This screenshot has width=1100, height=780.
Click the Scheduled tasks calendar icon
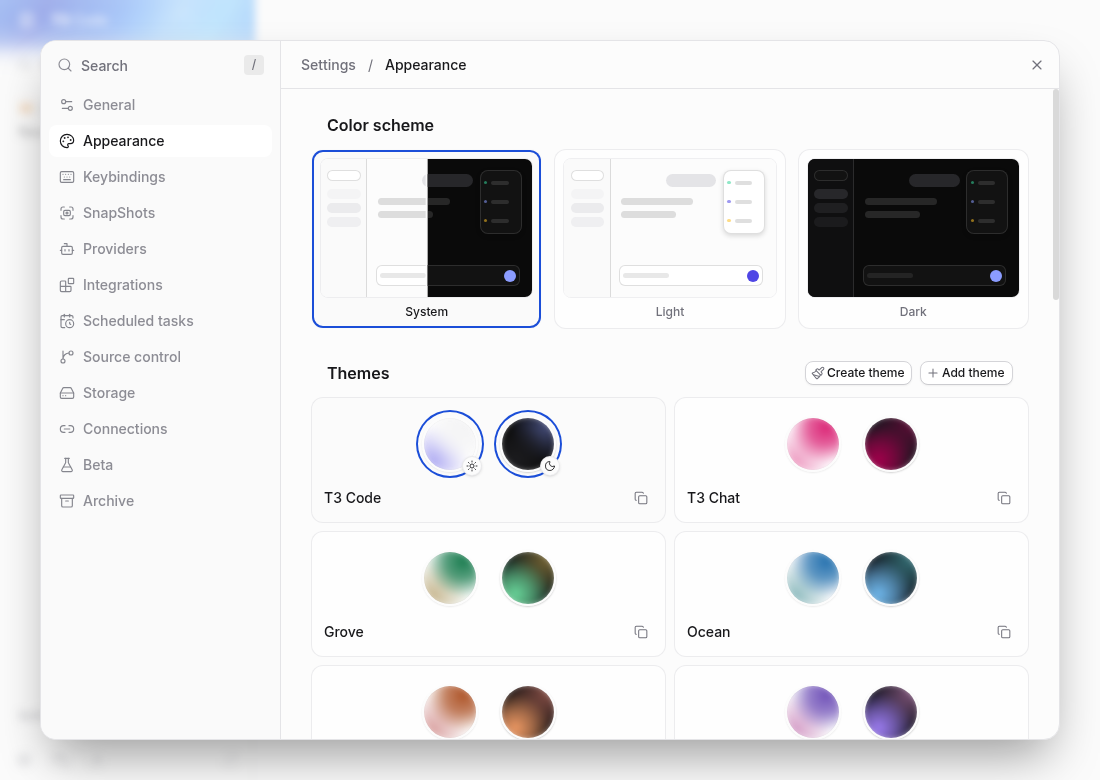pyautogui.click(x=67, y=321)
